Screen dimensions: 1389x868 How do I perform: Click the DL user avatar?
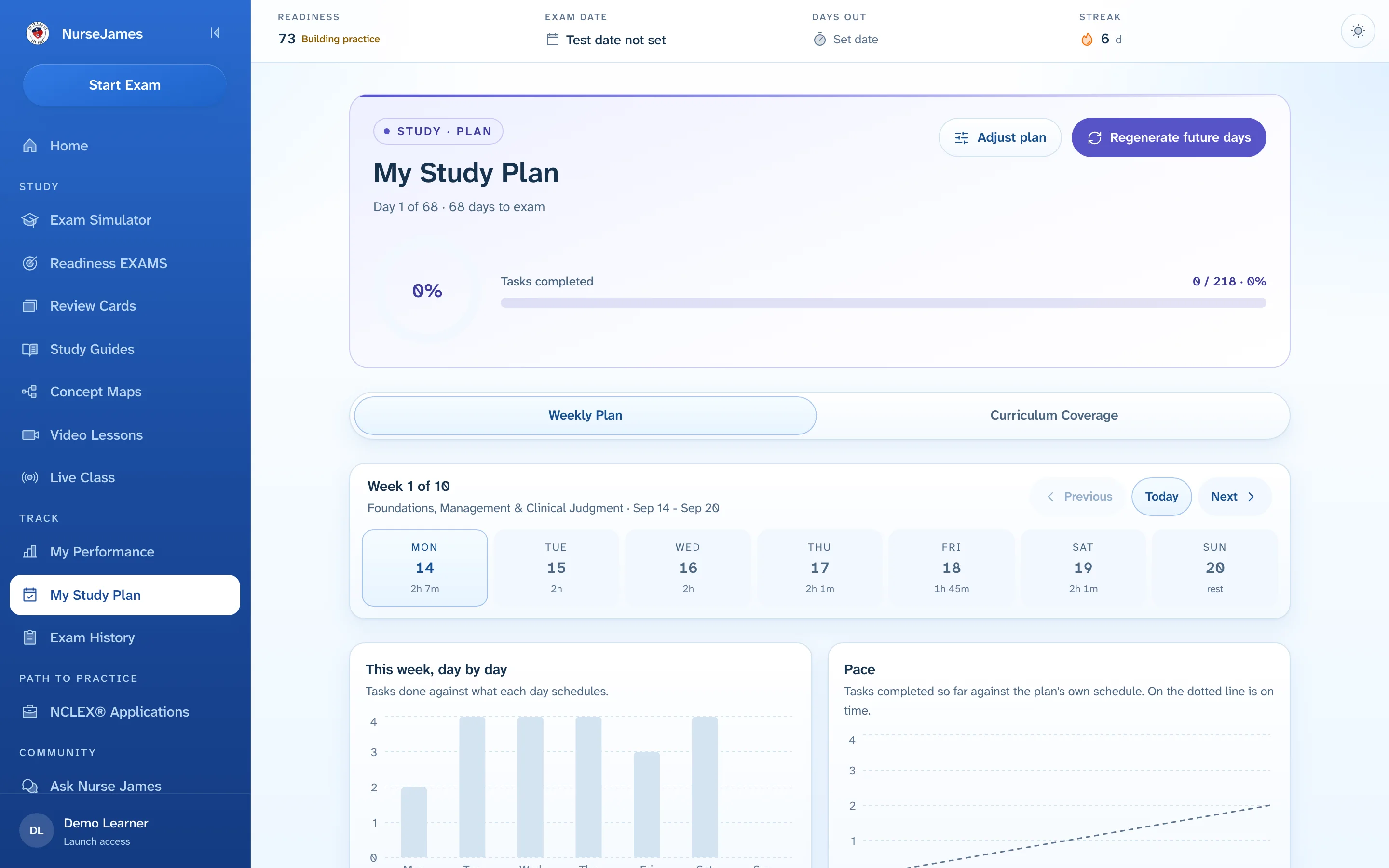coord(37,830)
